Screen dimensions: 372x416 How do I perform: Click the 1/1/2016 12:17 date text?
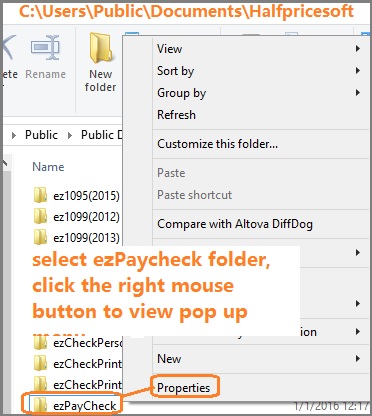[x=331, y=406]
